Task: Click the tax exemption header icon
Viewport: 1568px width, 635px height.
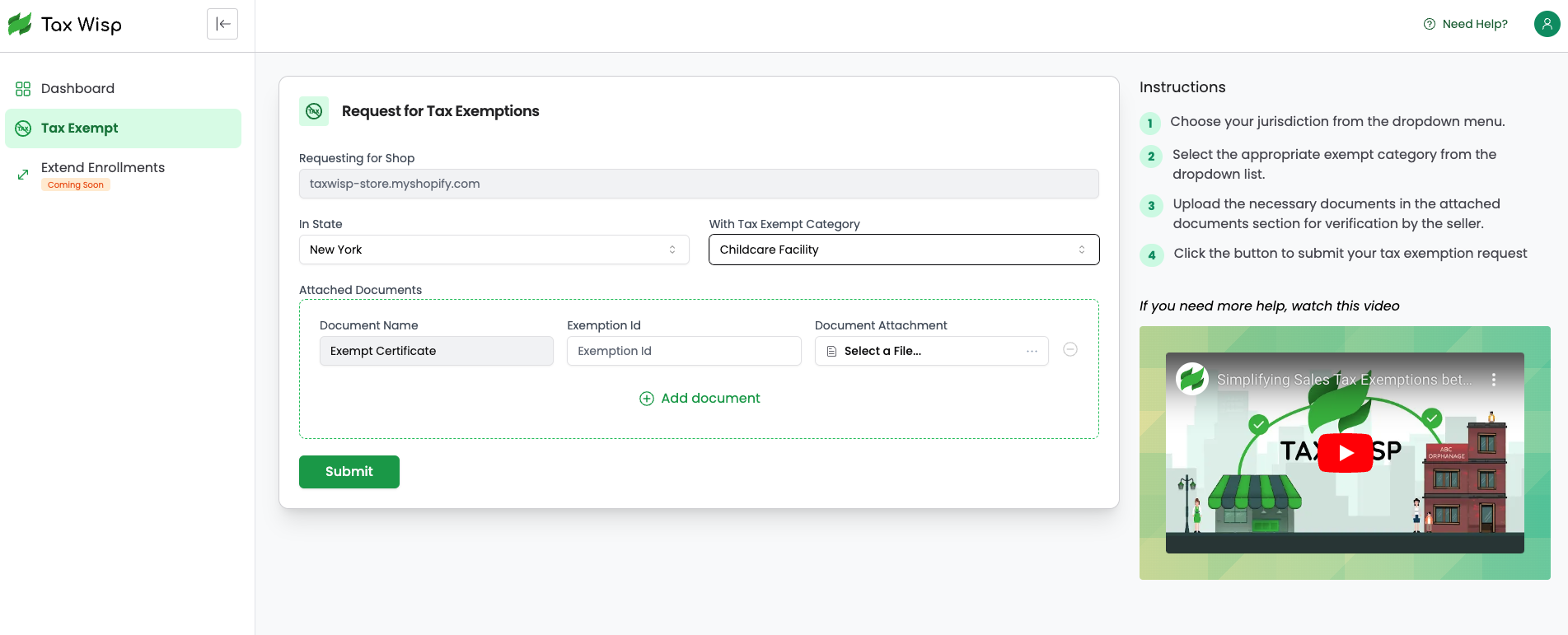Action: point(314,111)
